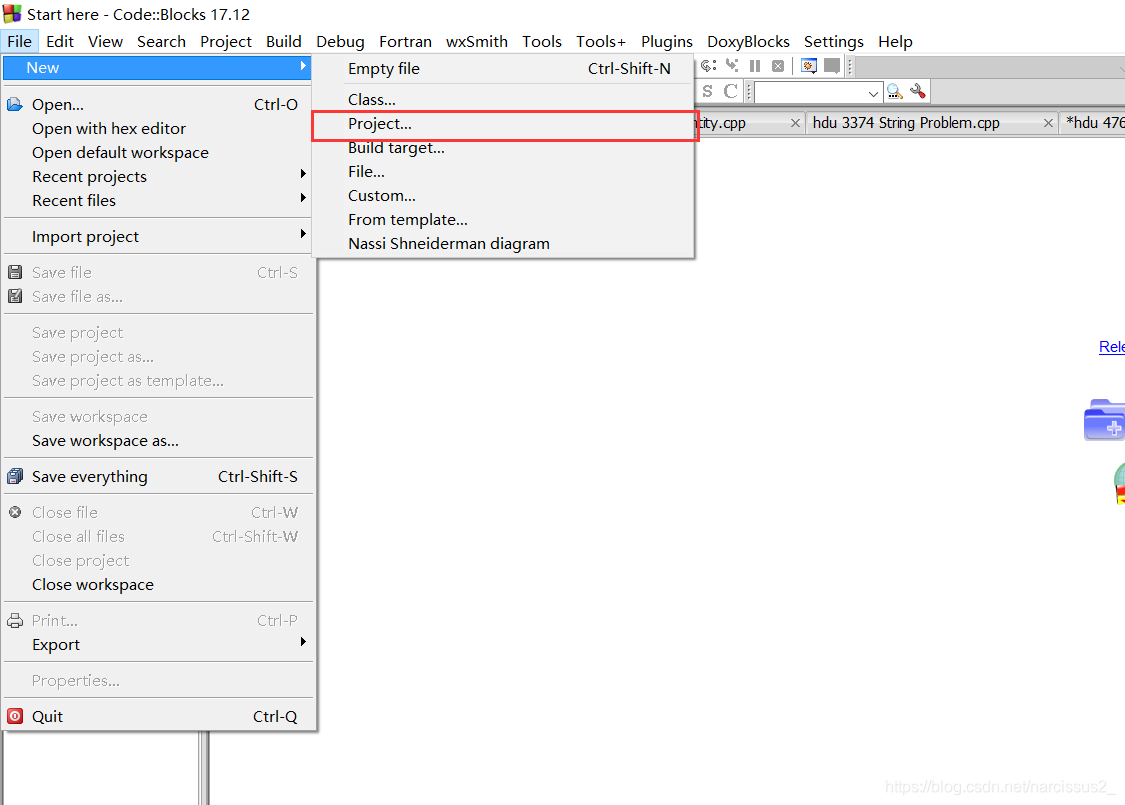Open the File menu
Viewport: 1125px width, 805px height.
click(19, 42)
